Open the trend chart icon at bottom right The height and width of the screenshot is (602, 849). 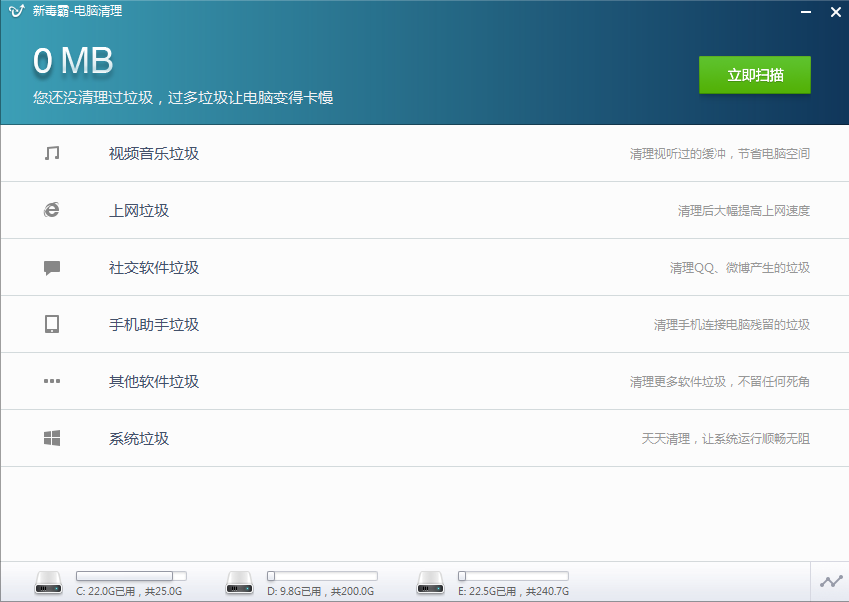pos(830,581)
